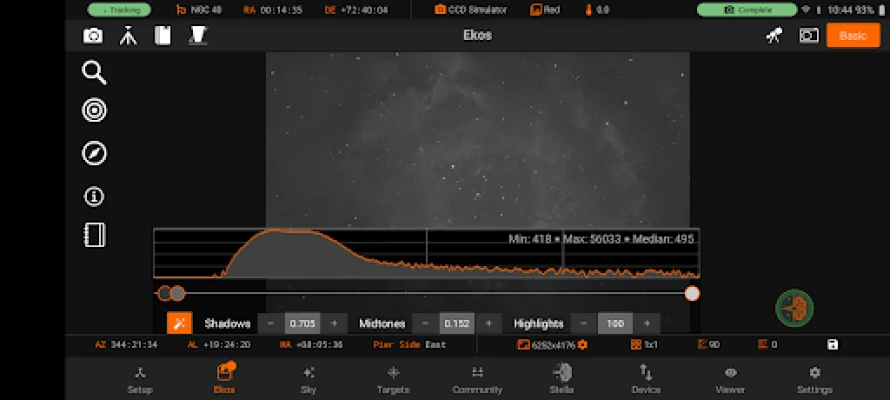Click the RA 00:14:35 coordinate

click(x=272, y=10)
